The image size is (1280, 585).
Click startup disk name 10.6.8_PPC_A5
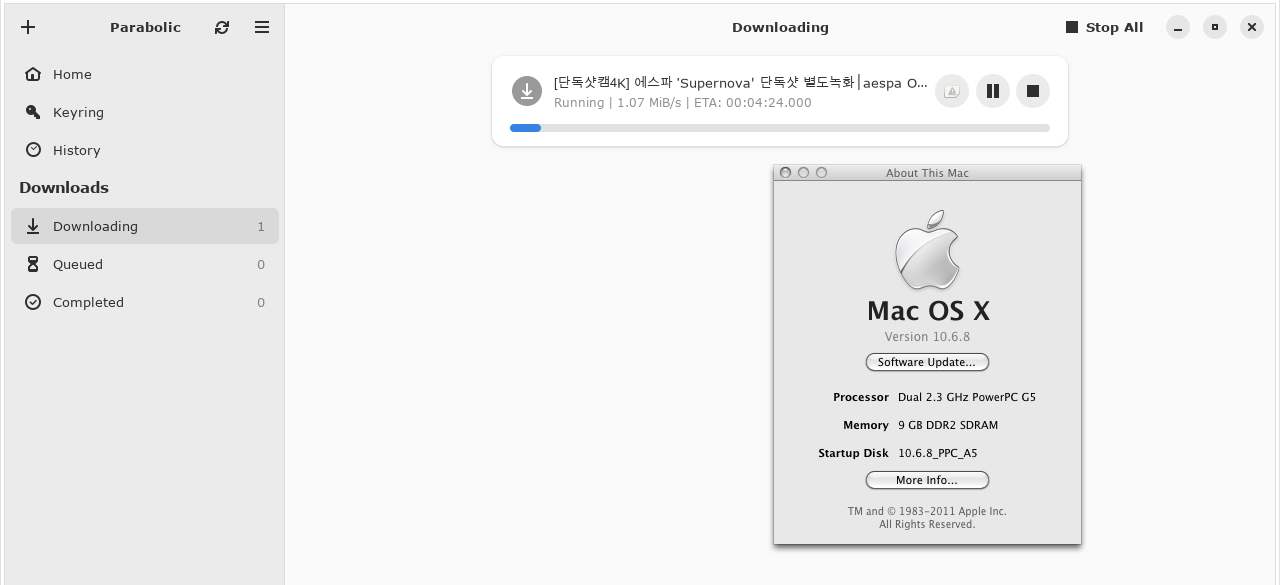[938, 453]
